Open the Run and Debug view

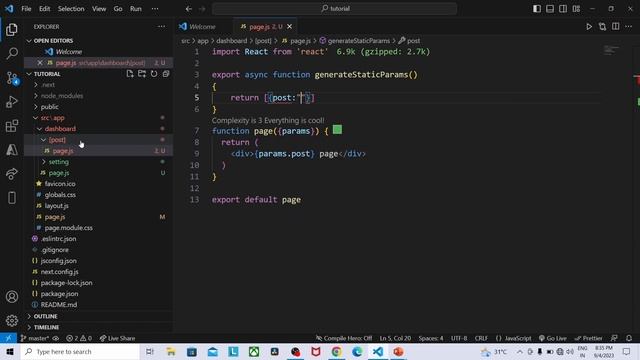click(x=12, y=102)
